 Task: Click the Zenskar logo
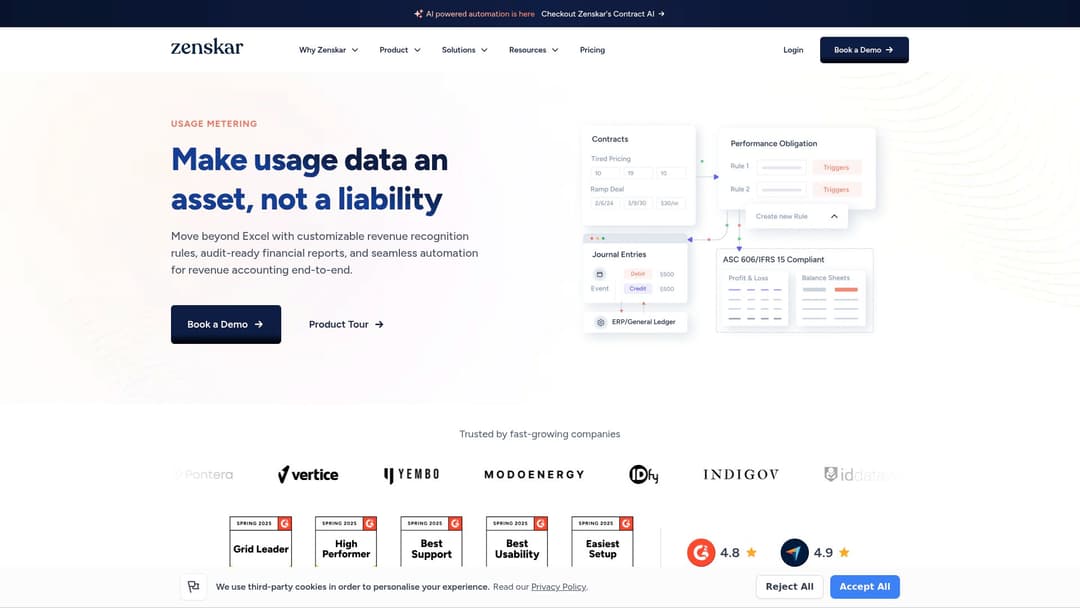207,47
